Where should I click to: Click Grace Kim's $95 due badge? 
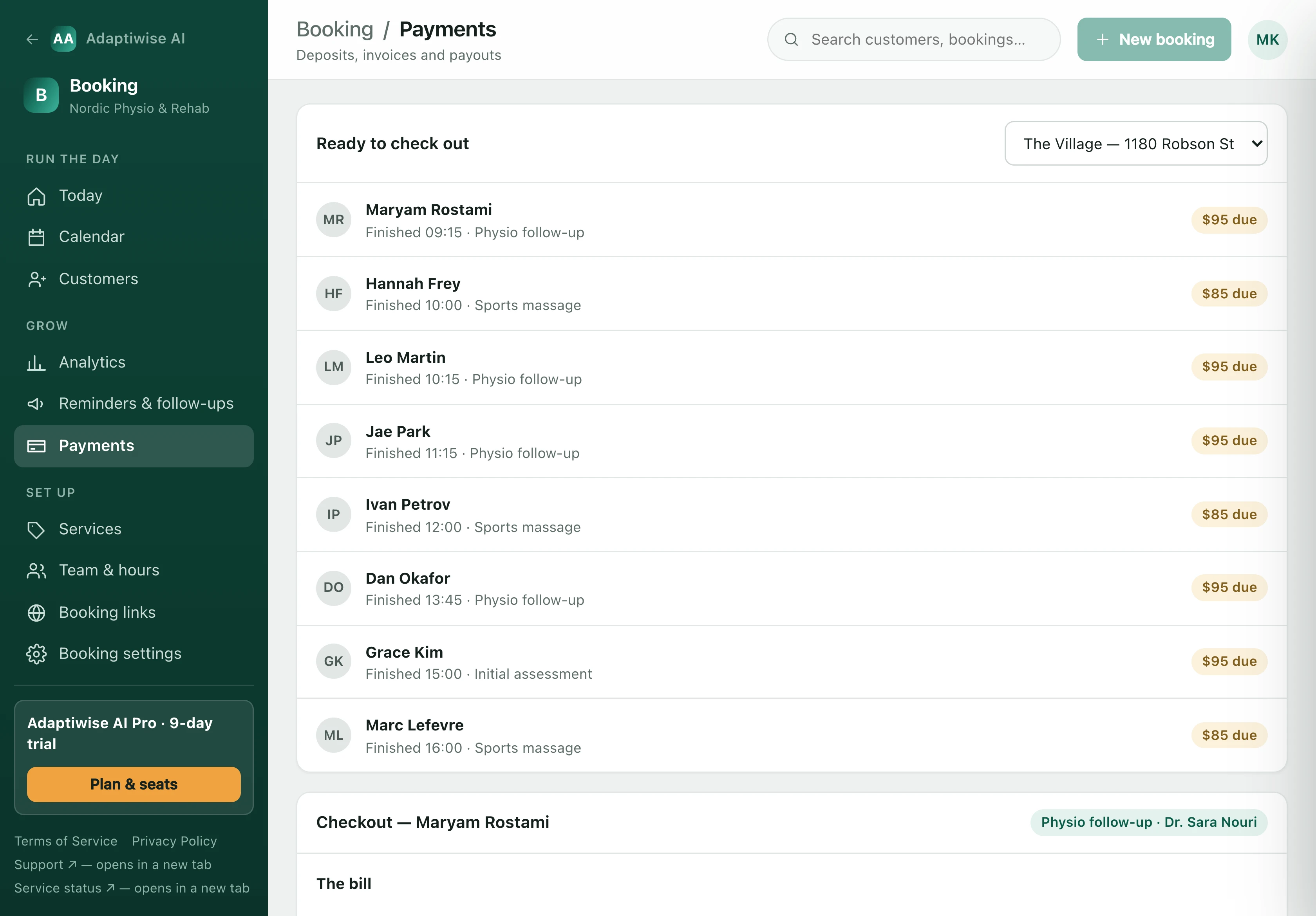[x=1229, y=661]
